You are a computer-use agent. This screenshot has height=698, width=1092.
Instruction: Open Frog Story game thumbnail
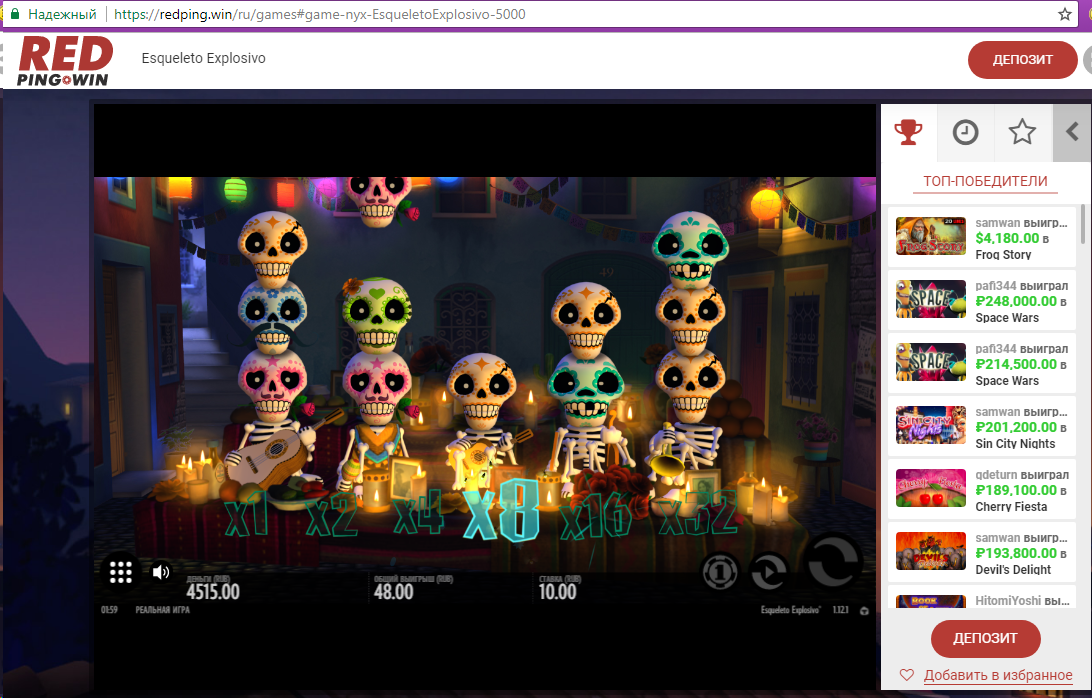tap(930, 236)
